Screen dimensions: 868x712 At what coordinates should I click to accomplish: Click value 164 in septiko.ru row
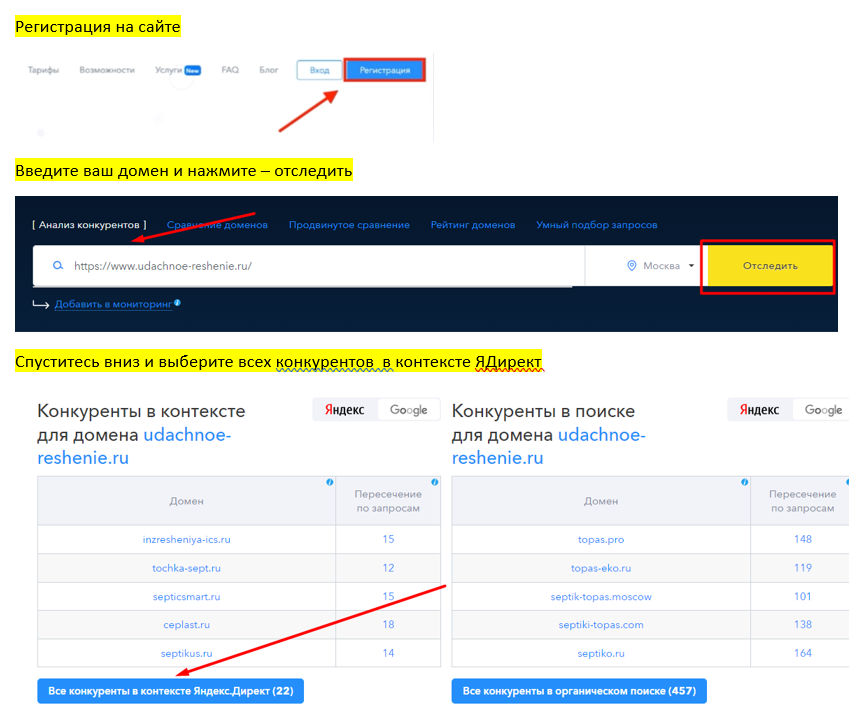coord(803,653)
